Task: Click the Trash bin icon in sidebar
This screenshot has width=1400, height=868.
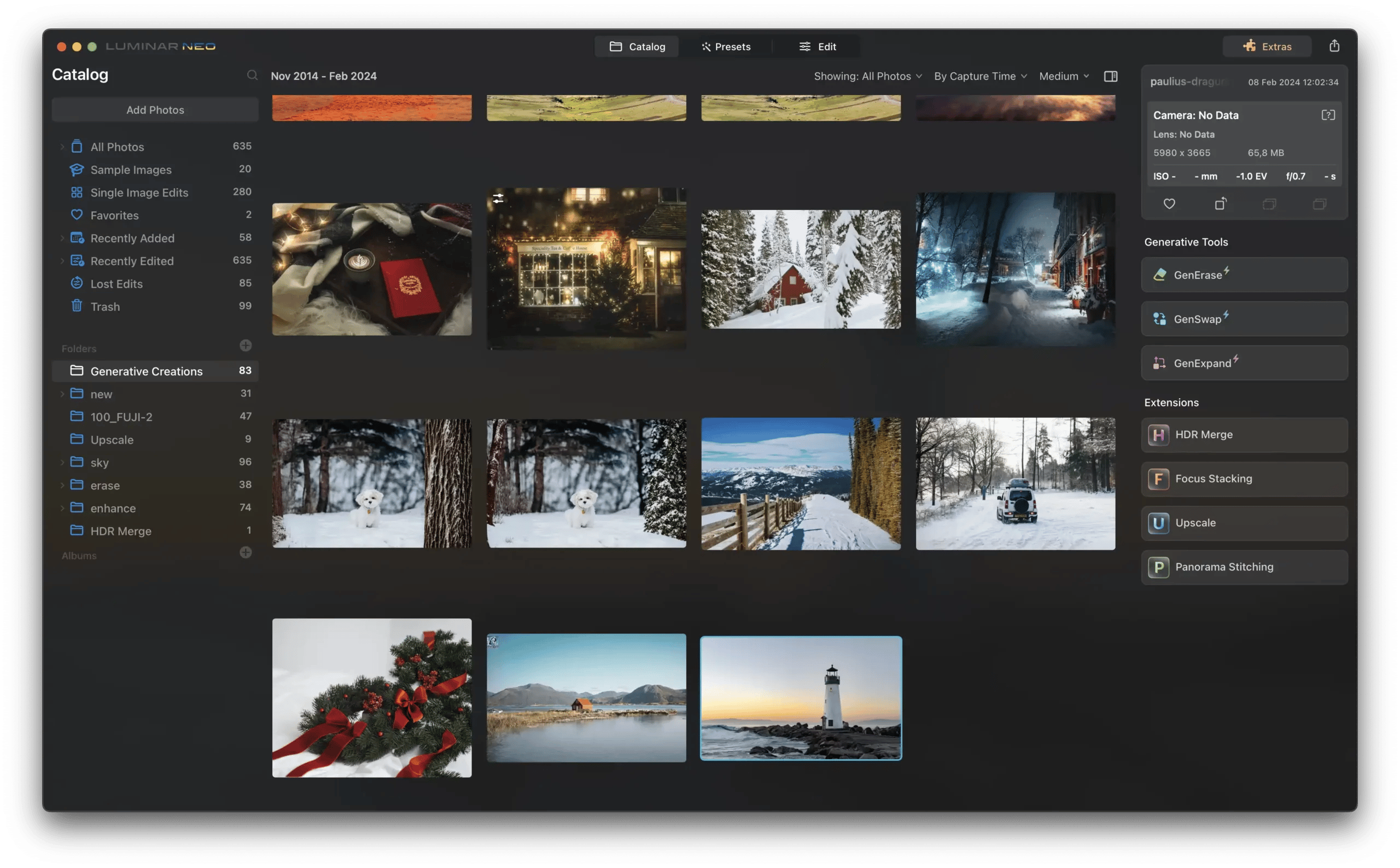Action: pos(77,306)
